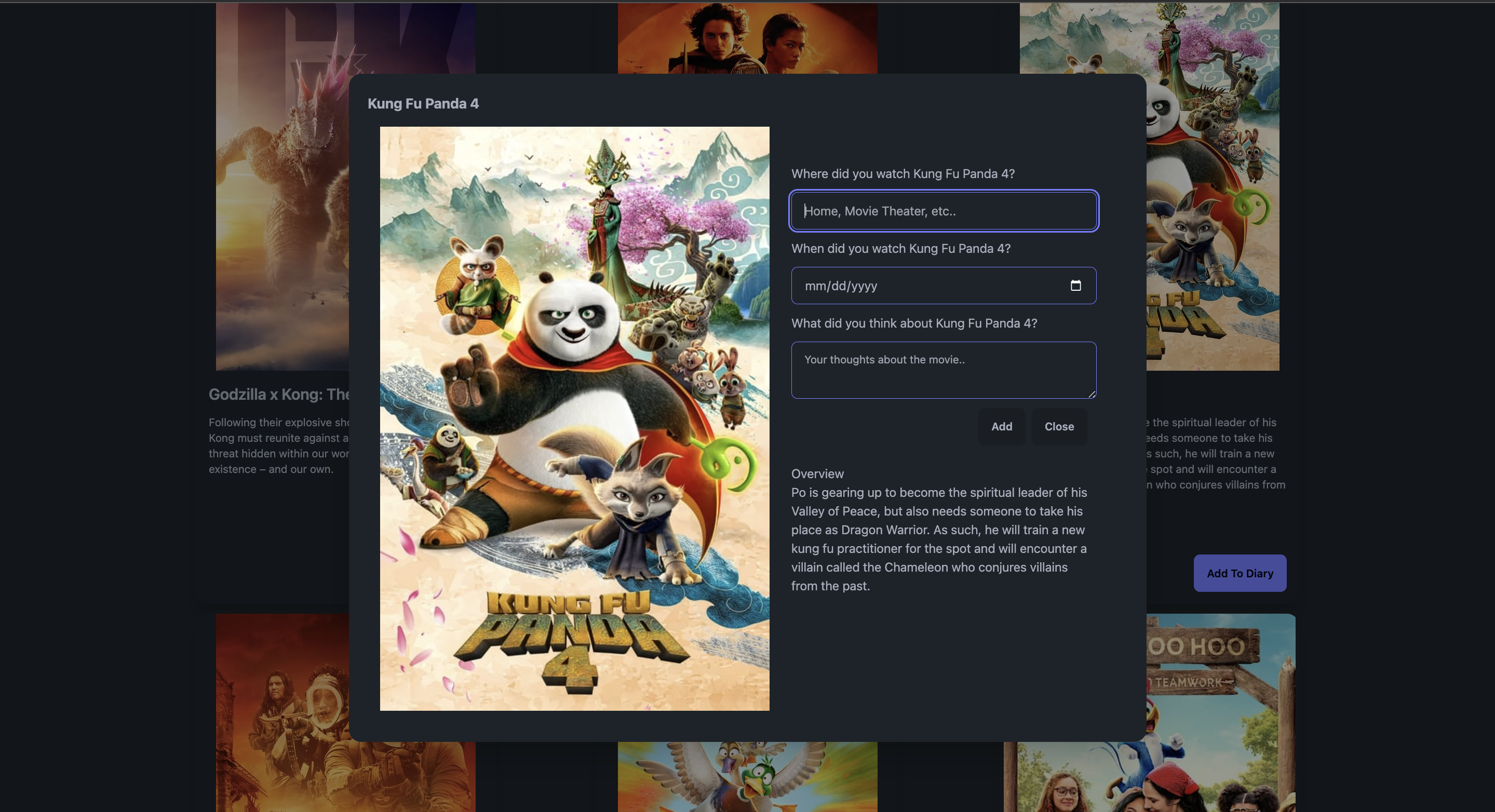Click the Godzilla x Kong poster behind the dialog
This screenshot has width=1495, height=812.
coord(282,186)
